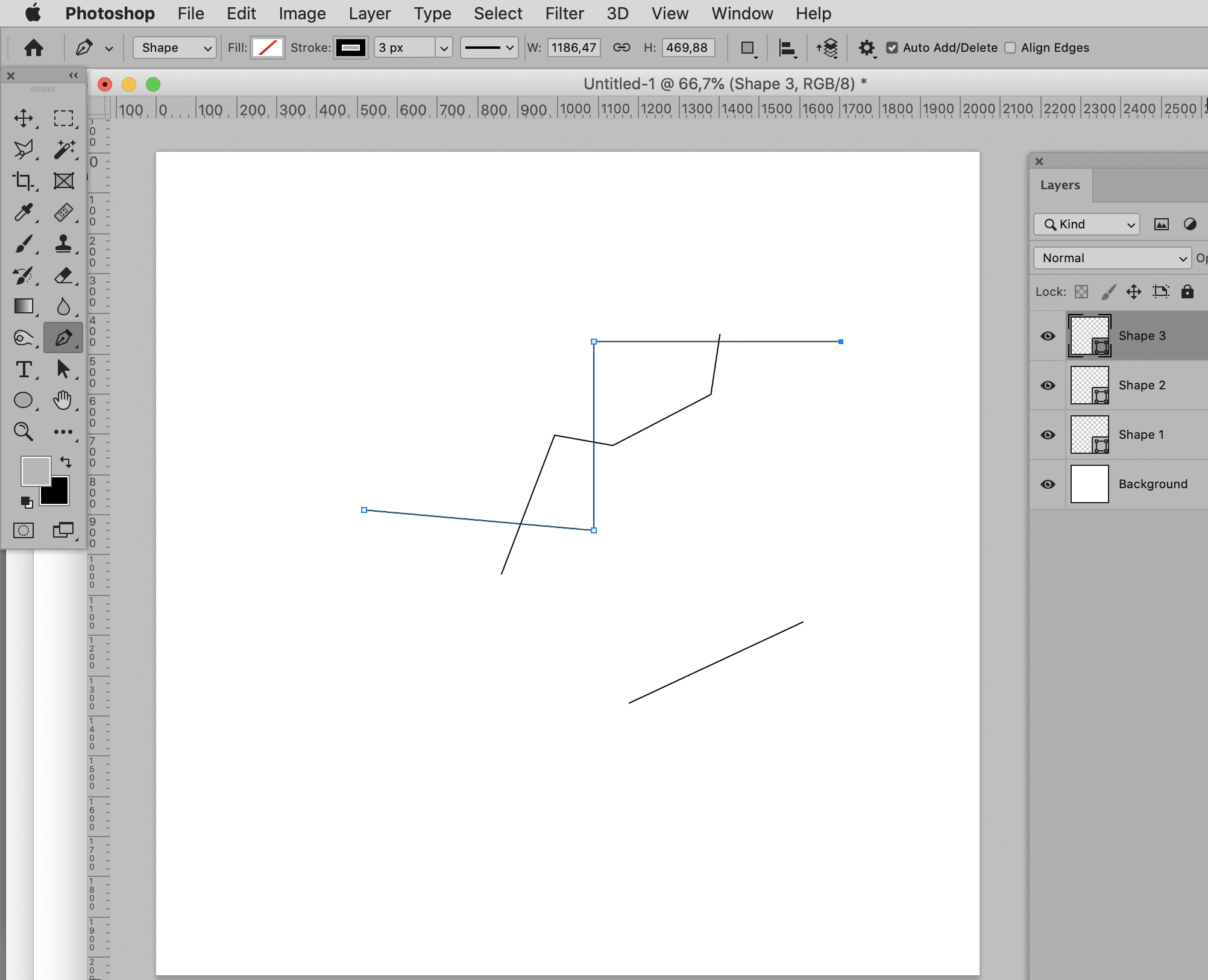Open the Window menu

pos(742,13)
